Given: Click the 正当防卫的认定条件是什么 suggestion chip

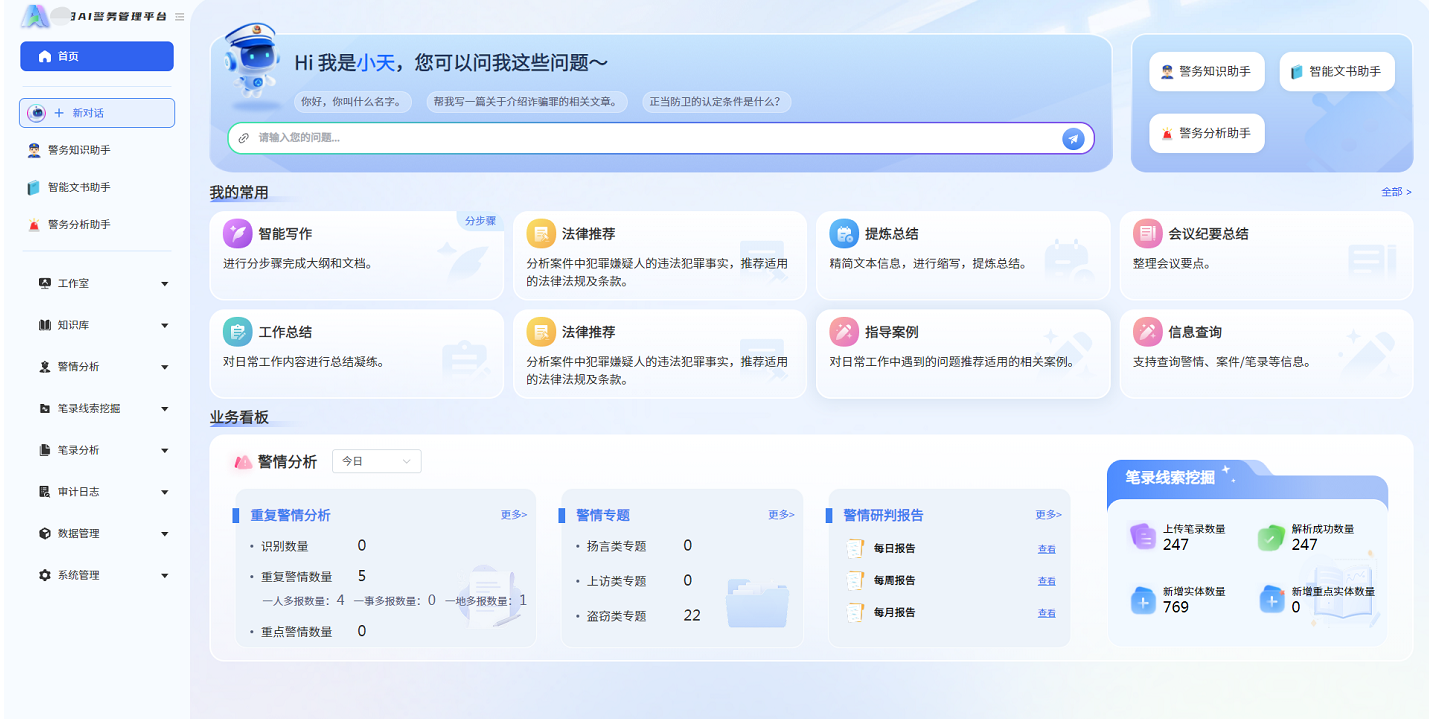Looking at the screenshot, I should [x=716, y=101].
